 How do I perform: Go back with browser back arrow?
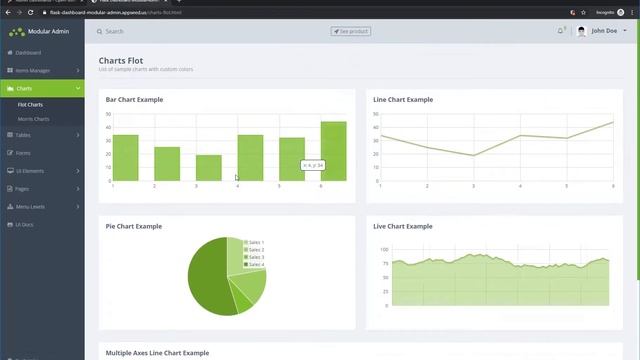pos(8,13)
